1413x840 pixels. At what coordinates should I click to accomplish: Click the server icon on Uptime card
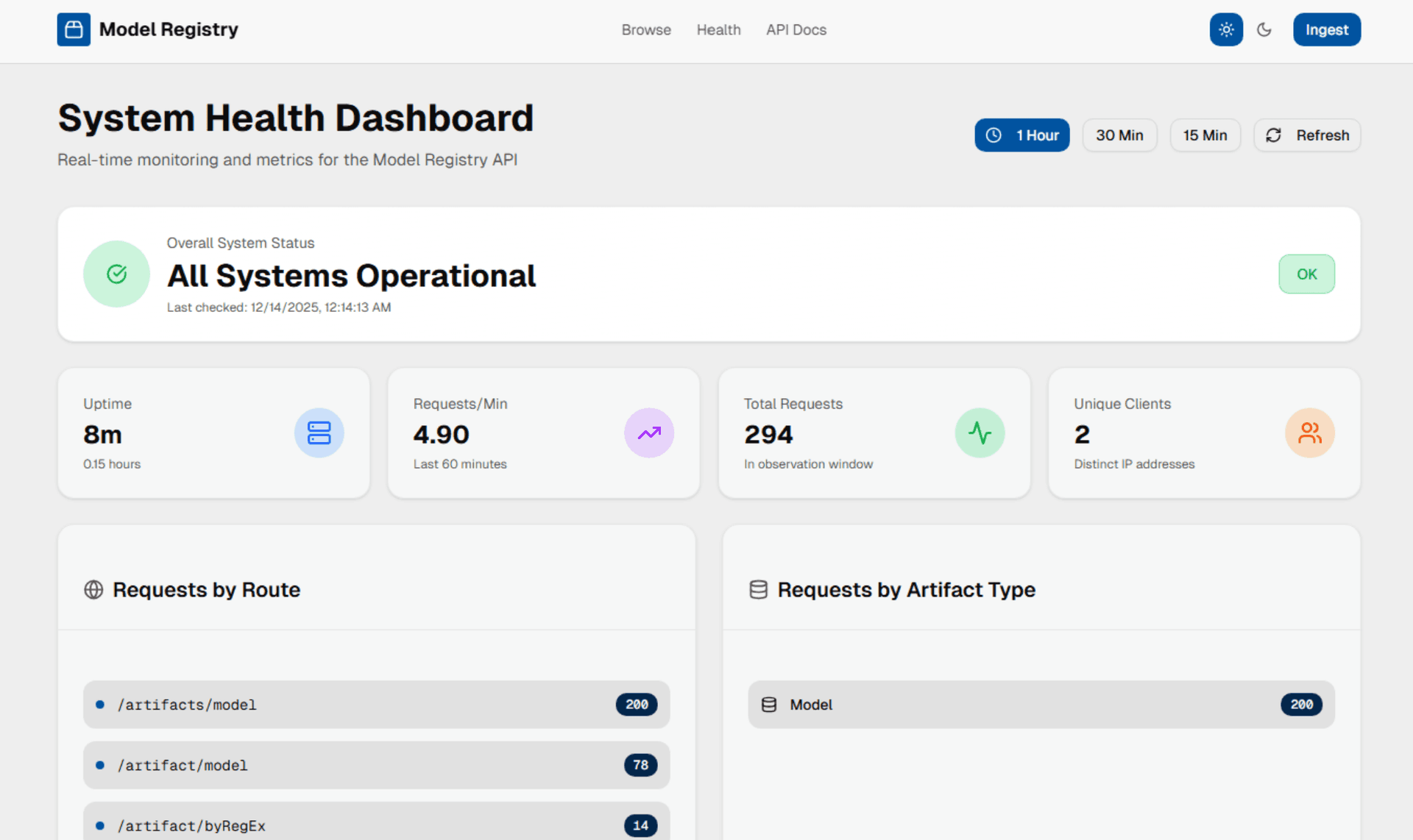coord(319,433)
